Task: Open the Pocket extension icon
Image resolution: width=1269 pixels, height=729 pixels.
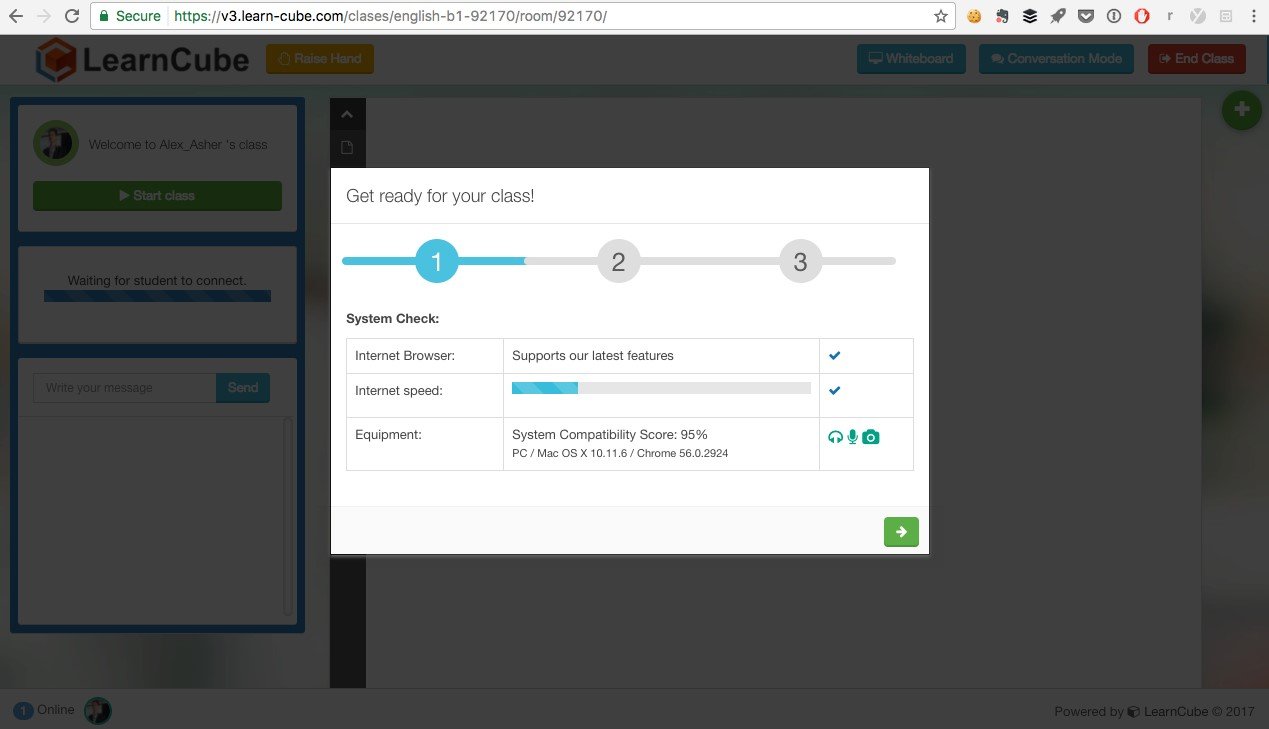Action: [1086, 16]
